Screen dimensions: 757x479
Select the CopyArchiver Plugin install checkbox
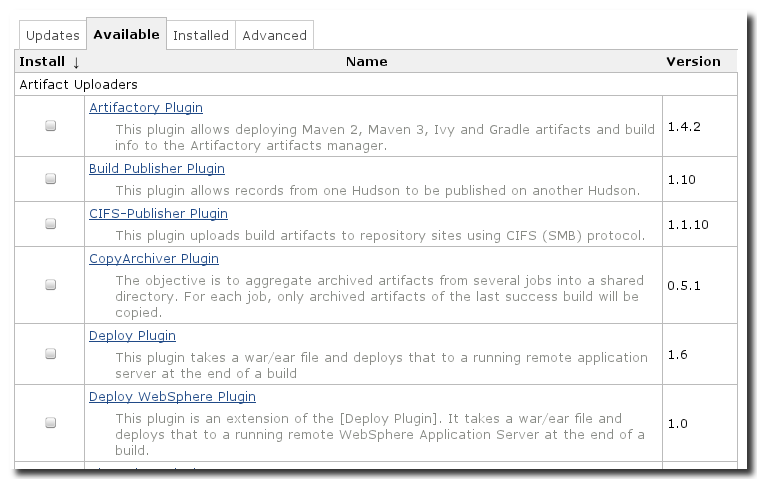coord(51,285)
